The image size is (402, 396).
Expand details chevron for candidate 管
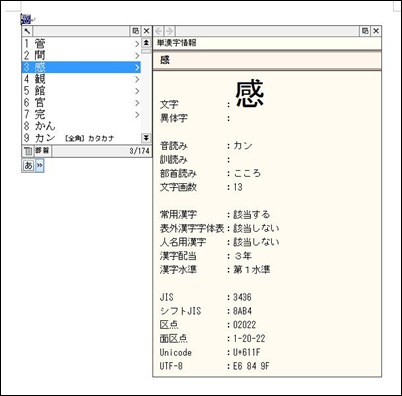coord(137,44)
